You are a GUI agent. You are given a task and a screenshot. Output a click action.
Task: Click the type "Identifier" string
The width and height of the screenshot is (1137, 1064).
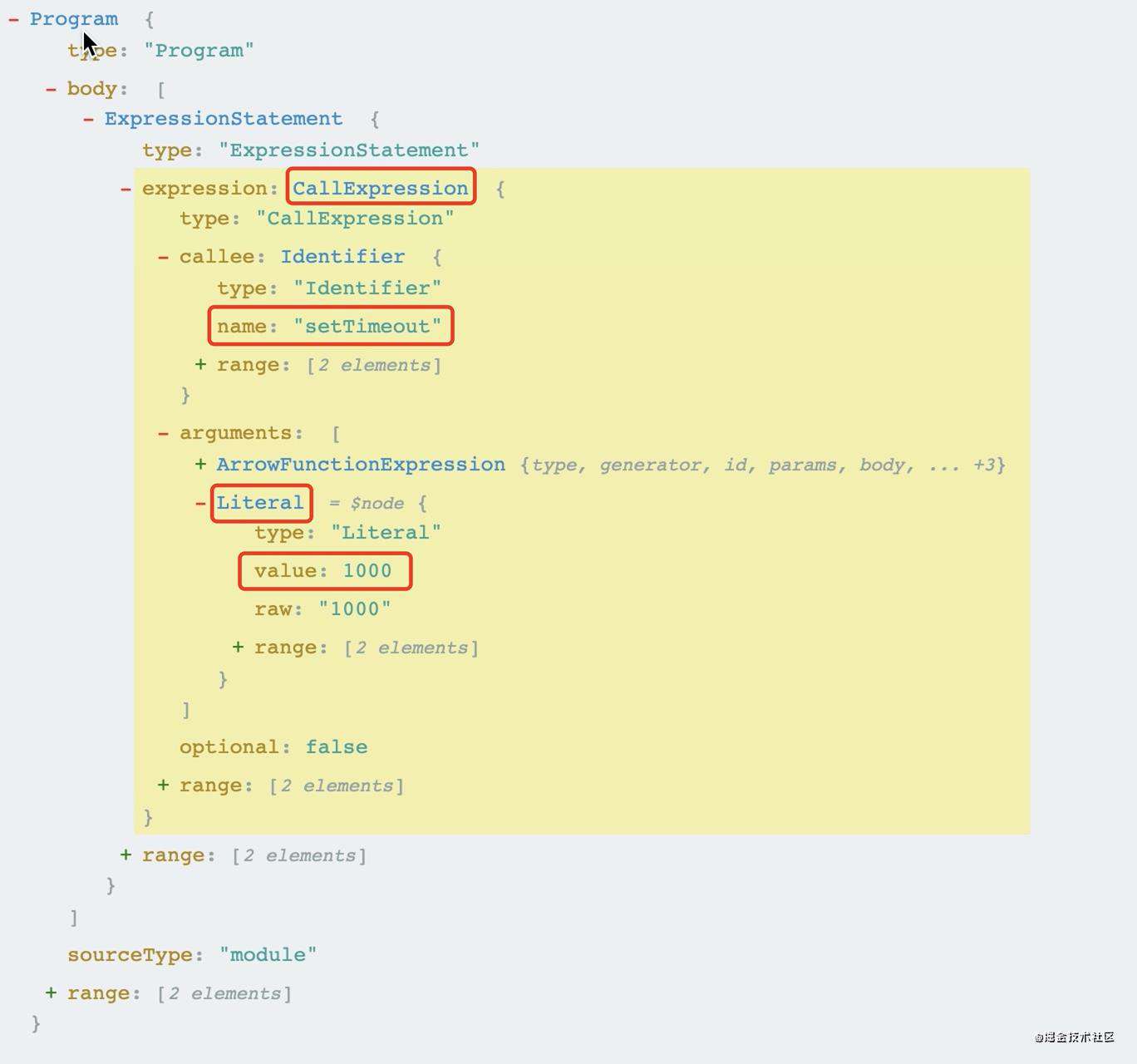coord(367,288)
